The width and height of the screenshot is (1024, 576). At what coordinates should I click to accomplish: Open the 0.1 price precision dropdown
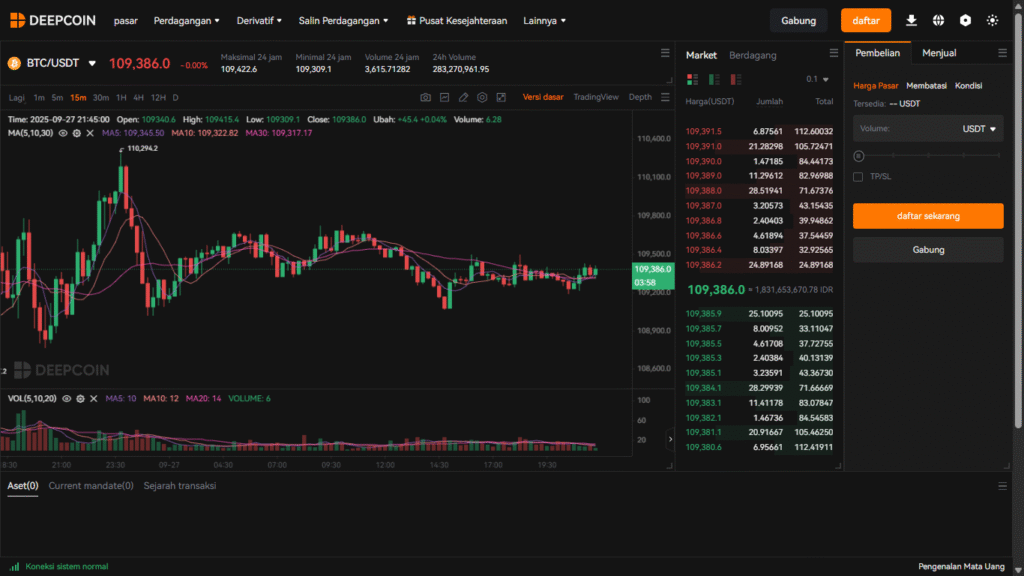pos(818,79)
